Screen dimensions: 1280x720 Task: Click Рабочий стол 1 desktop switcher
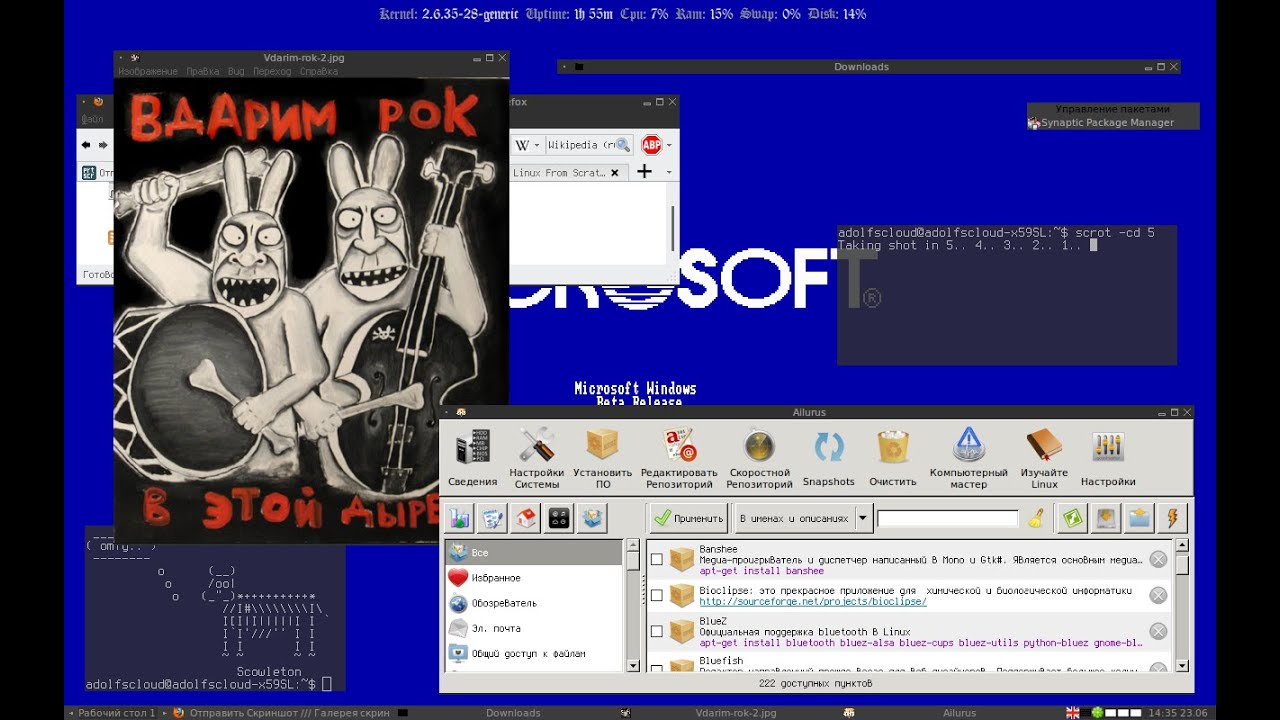pyautogui.click(x=116, y=713)
